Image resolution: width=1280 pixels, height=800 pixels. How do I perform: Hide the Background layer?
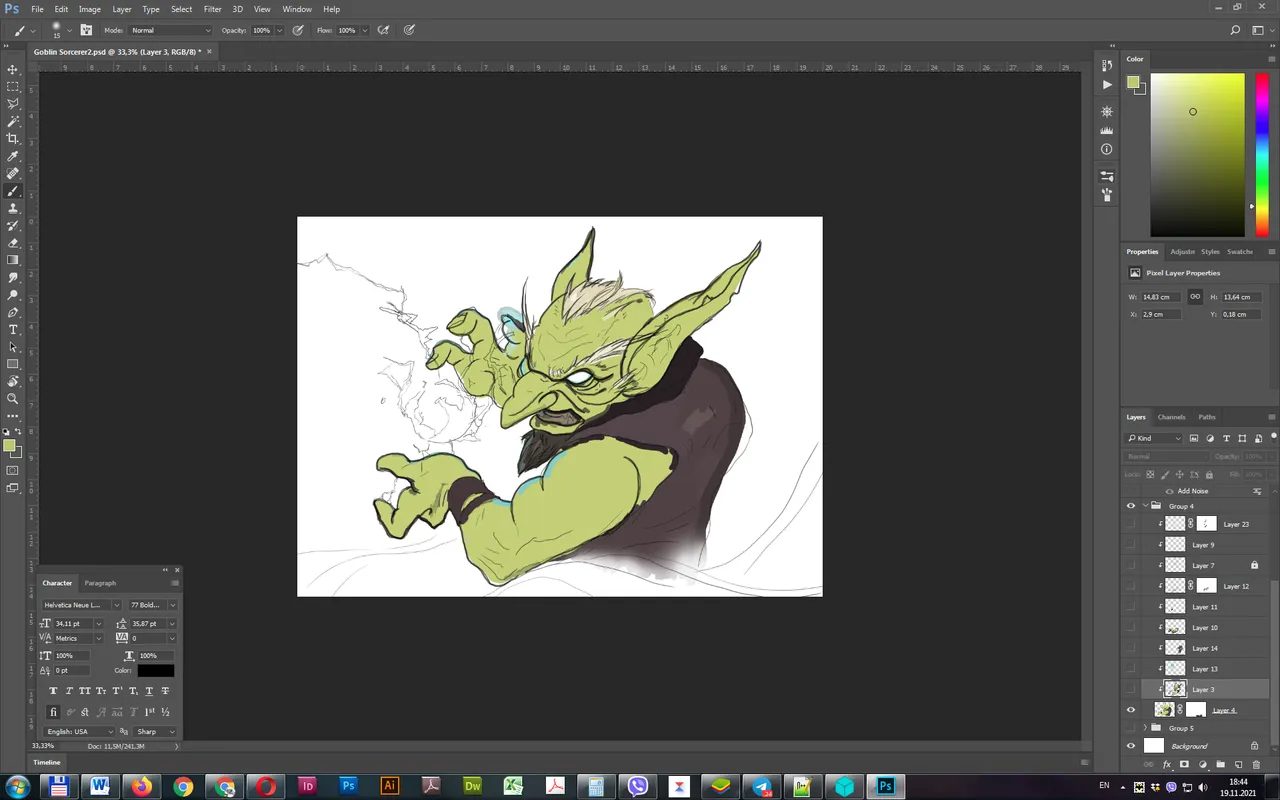click(1131, 746)
